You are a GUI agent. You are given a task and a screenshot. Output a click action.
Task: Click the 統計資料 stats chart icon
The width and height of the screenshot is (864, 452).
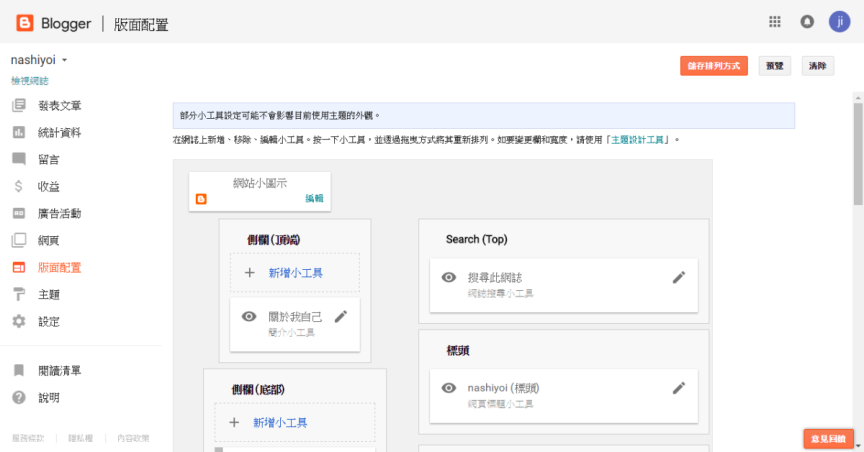19,132
